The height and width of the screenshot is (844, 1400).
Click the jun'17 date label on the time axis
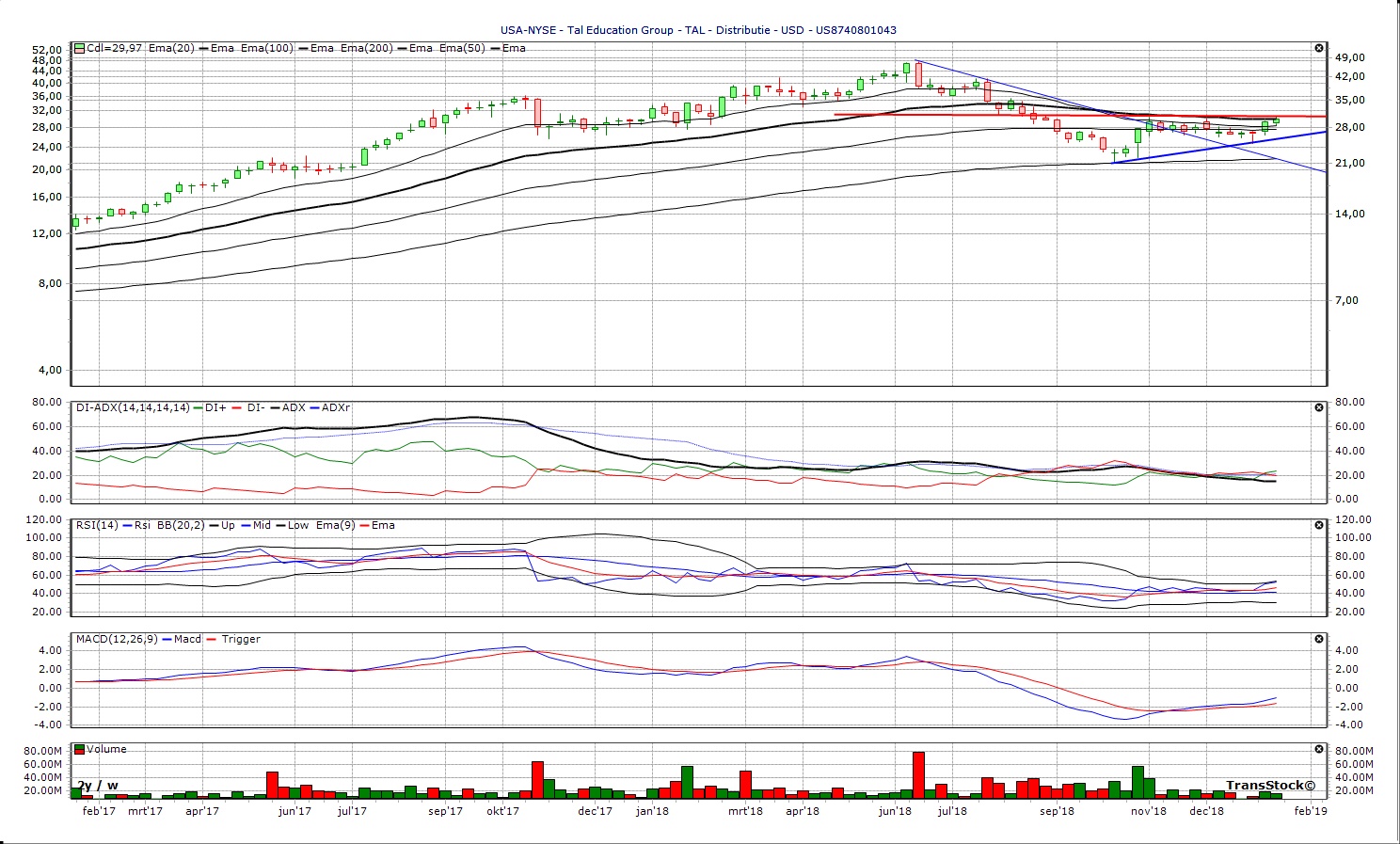[x=294, y=810]
